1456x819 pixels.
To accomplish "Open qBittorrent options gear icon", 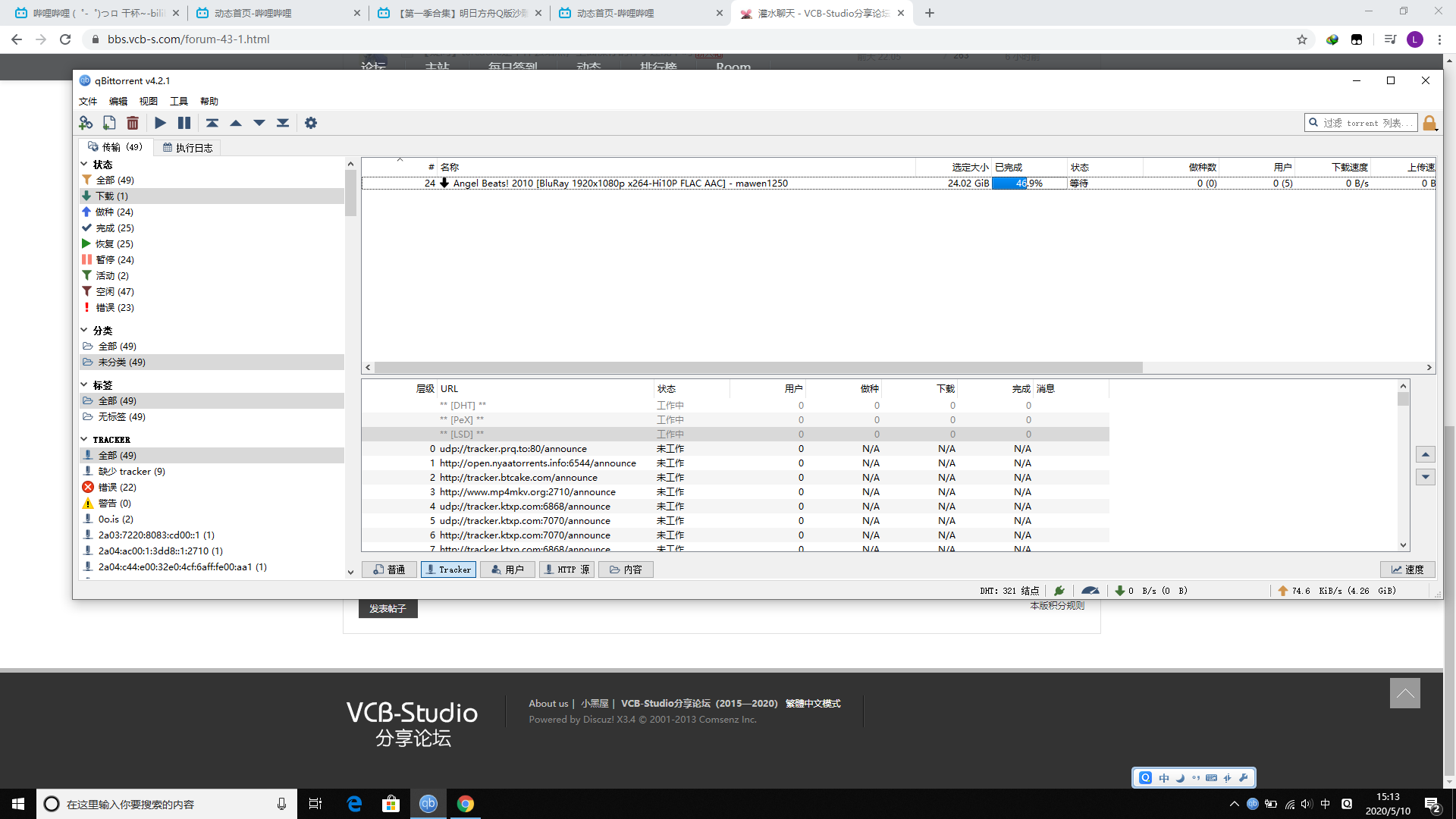I will pos(311,123).
